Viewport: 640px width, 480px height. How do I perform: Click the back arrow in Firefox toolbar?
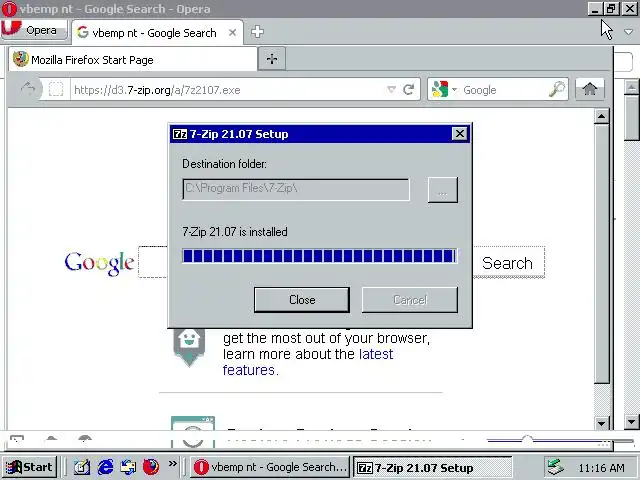click(x=28, y=89)
